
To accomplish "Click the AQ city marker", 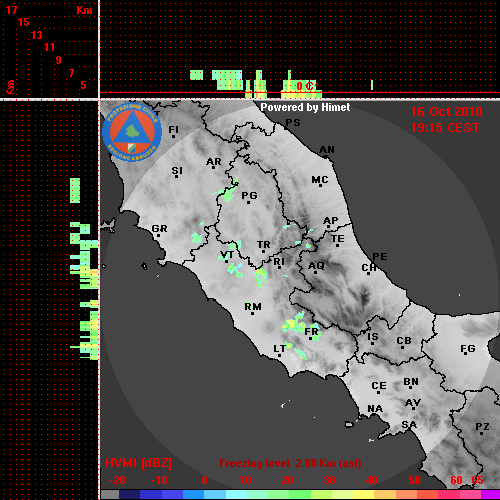I will 316,267.
